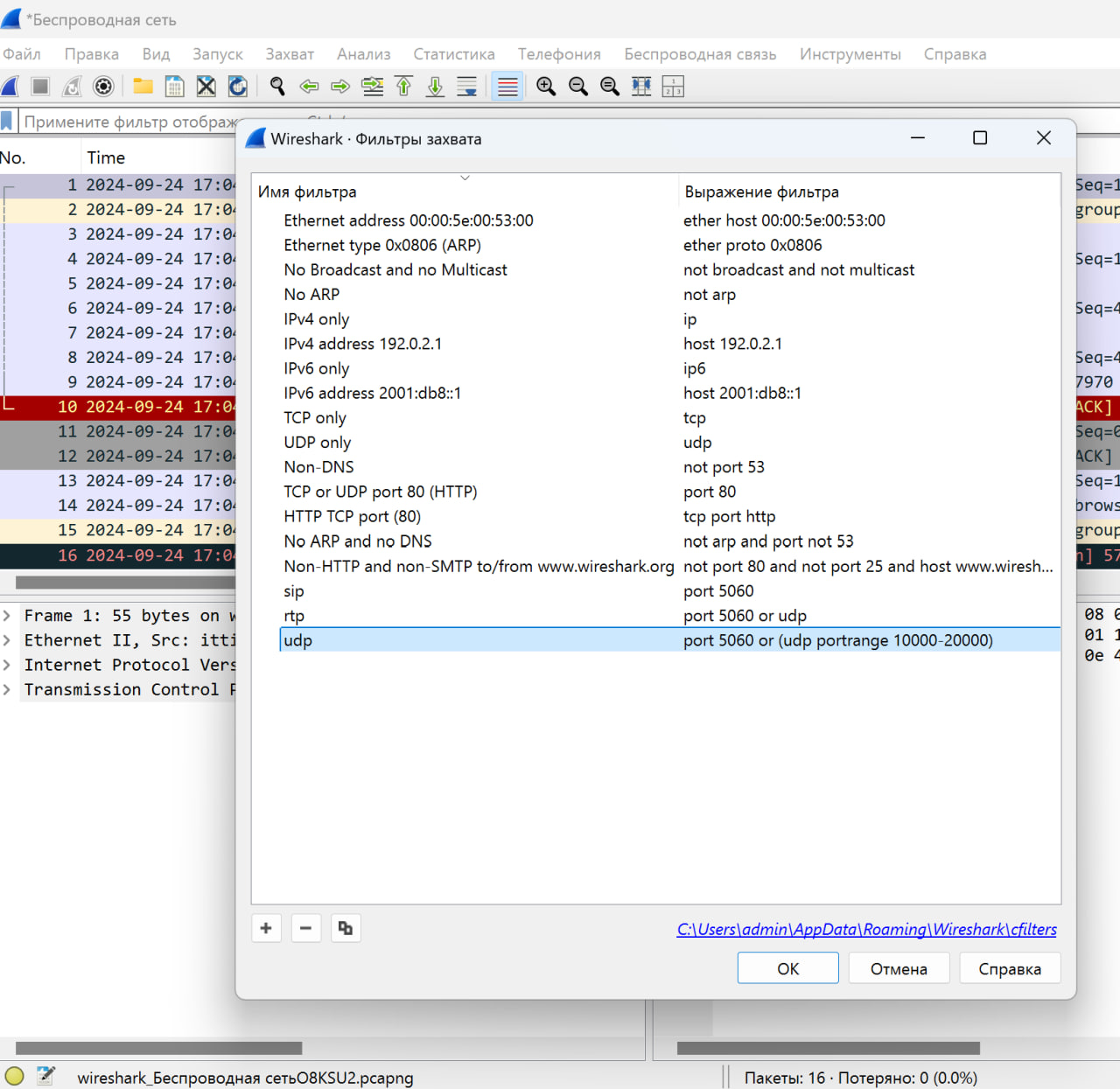Expand the Transmission Control tree node
1120x1089 pixels.
click(7, 689)
